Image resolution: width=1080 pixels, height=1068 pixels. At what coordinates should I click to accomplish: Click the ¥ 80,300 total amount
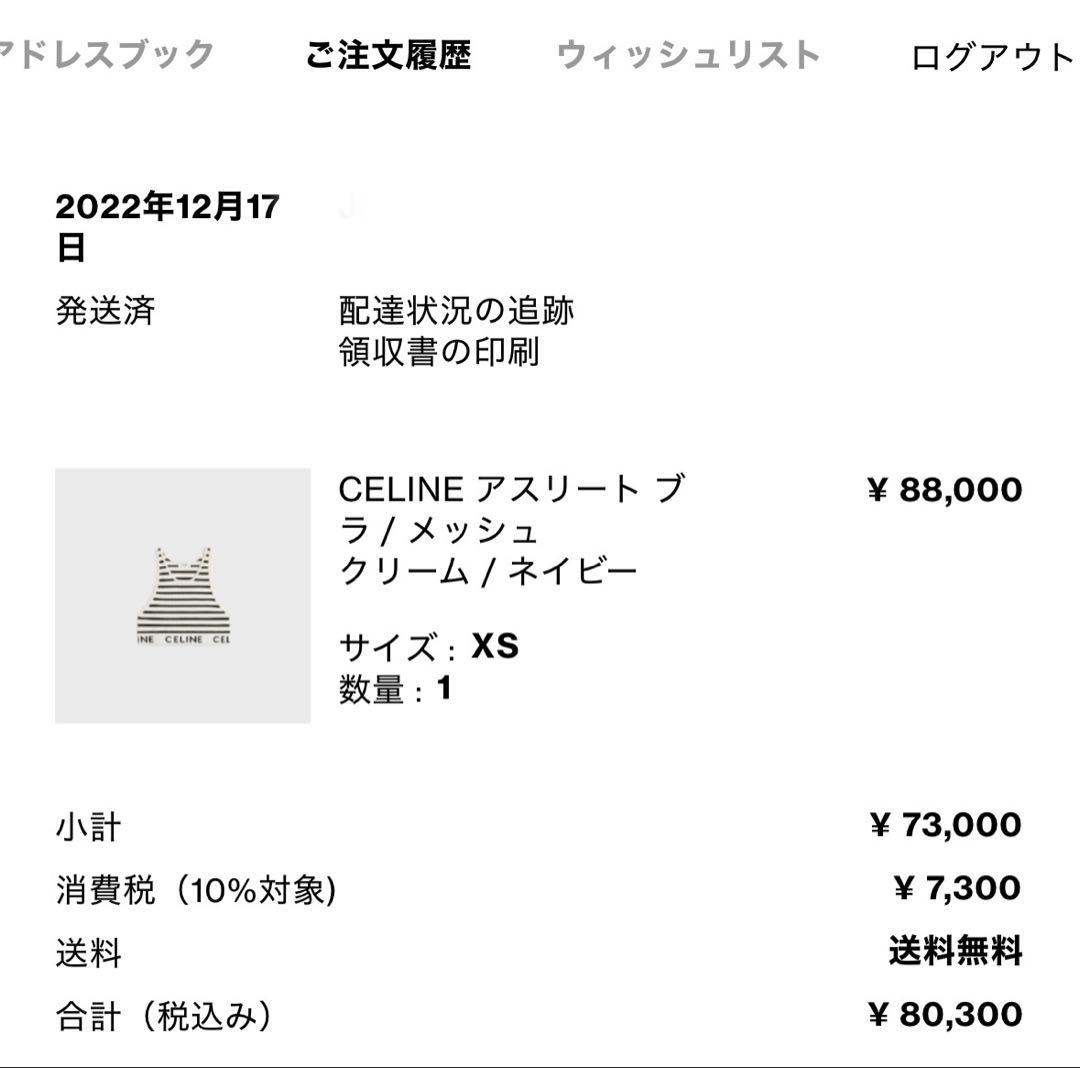(x=945, y=1014)
